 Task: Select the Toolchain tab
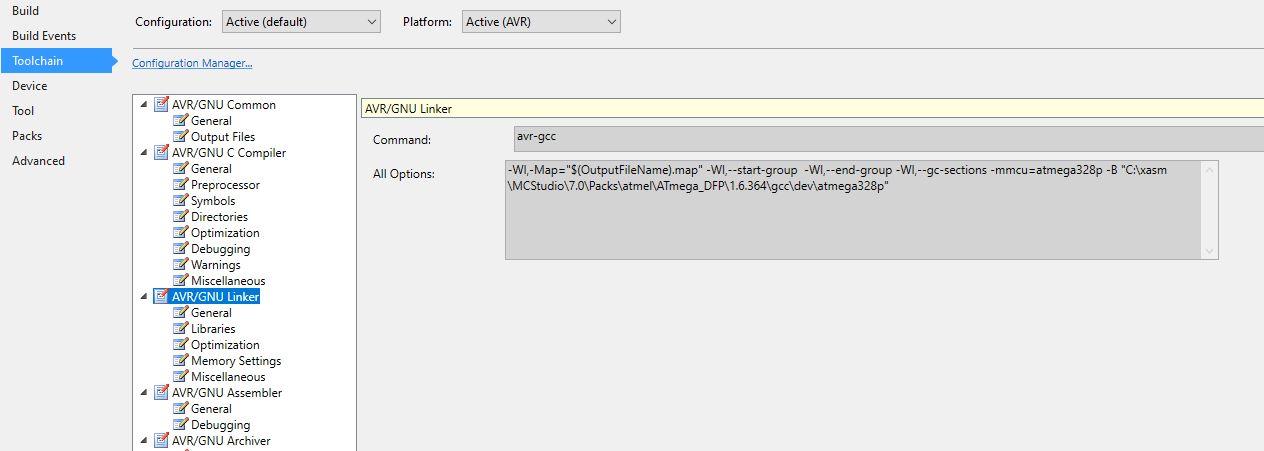57,61
